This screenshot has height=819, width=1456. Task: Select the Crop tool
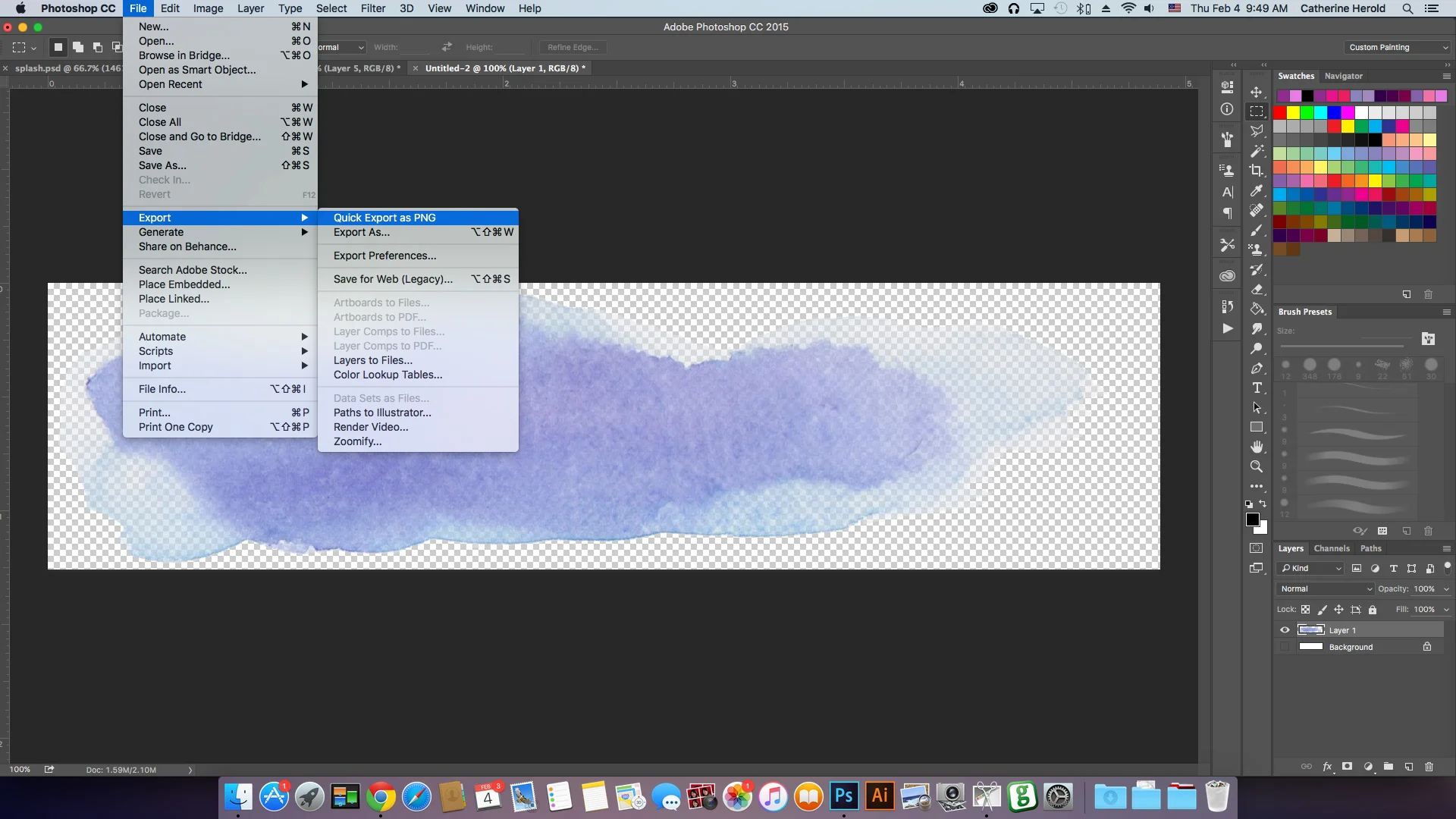[1257, 171]
